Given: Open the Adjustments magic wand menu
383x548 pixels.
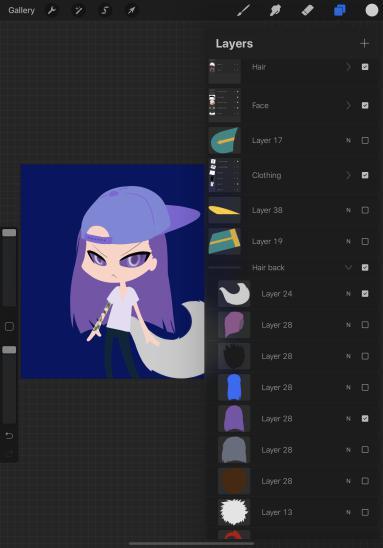Looking at the screenshot, I should point(78,10).
